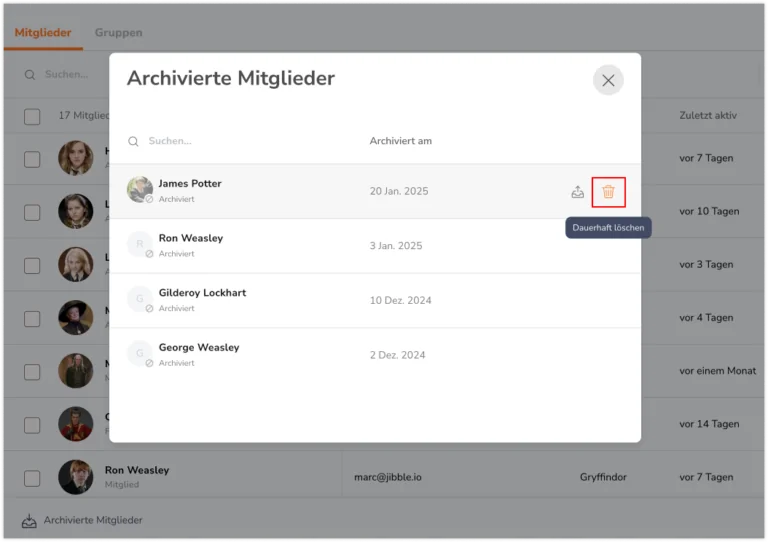Click the archive box icon at bottom
The height and width of the screenshot is (542, 768).
click(x=29, y=521)
